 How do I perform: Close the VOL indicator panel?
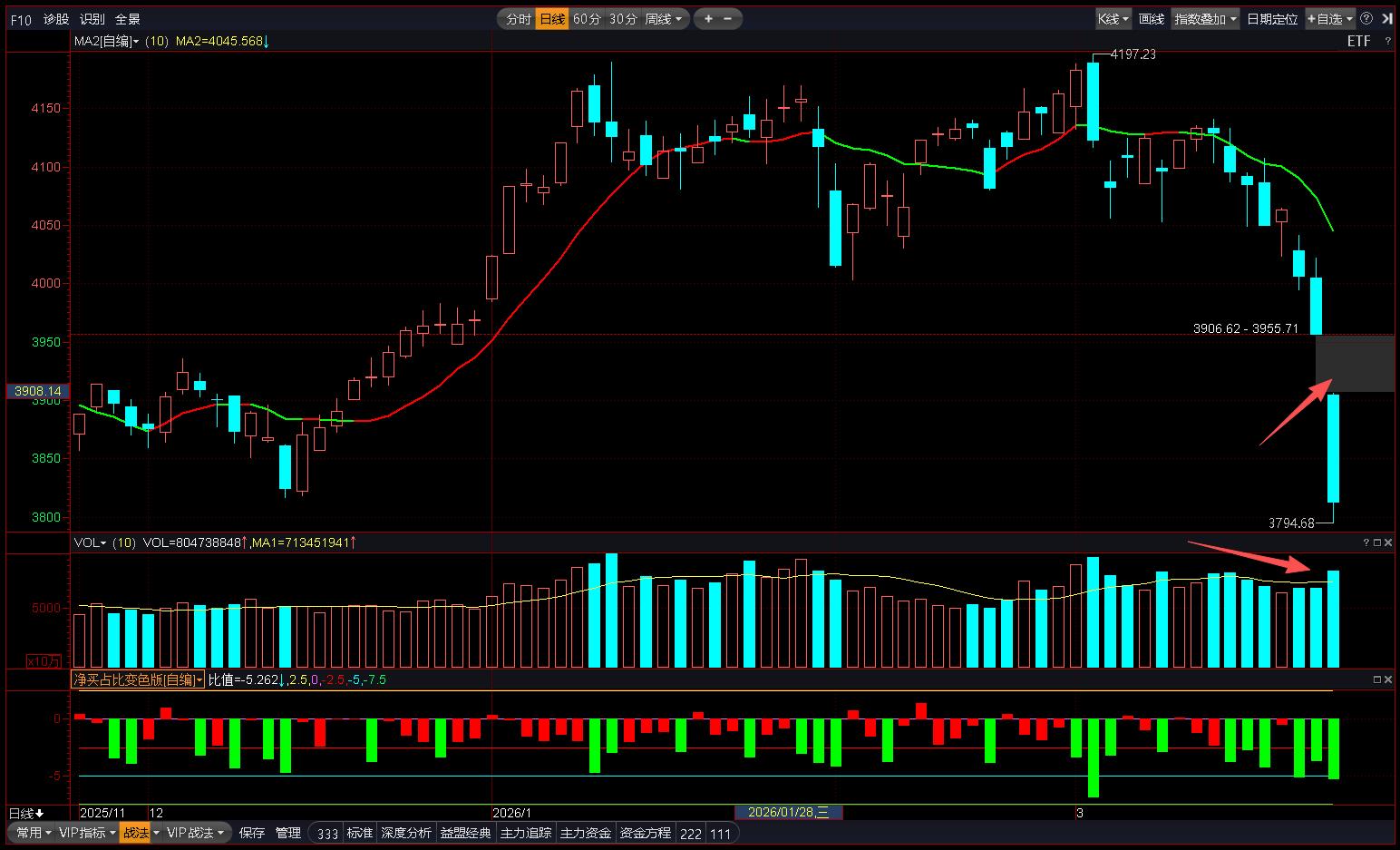[1388, 542]
